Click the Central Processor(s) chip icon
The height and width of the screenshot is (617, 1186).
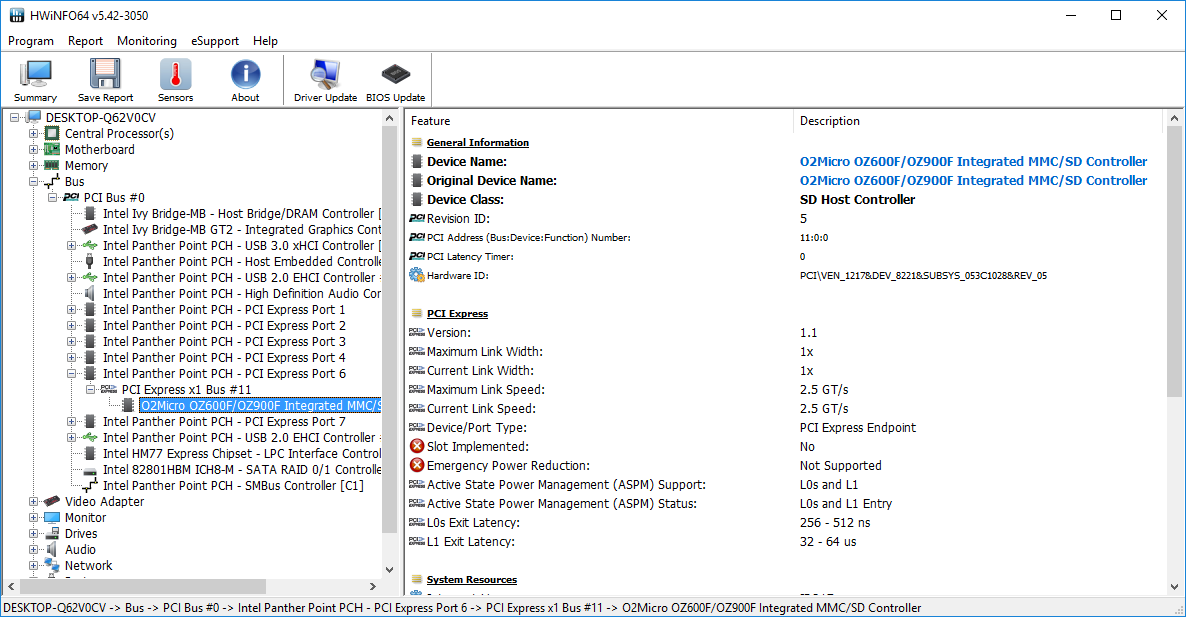click(x=51, y=133)
